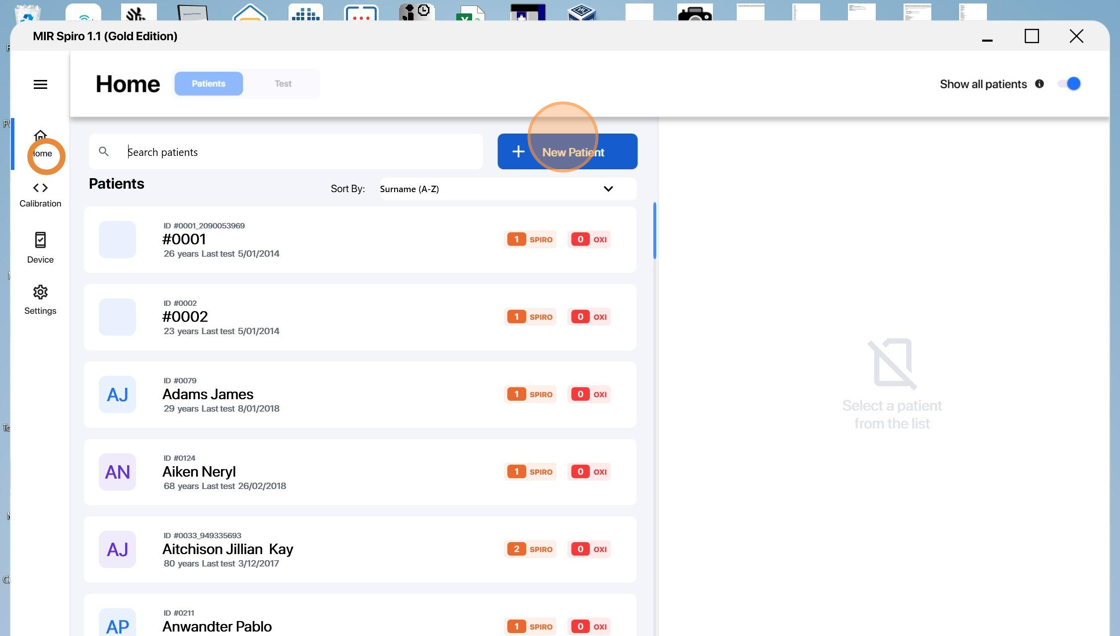Click the info icon beside Show all patients
The image size is (1120, 636).
1039,84
